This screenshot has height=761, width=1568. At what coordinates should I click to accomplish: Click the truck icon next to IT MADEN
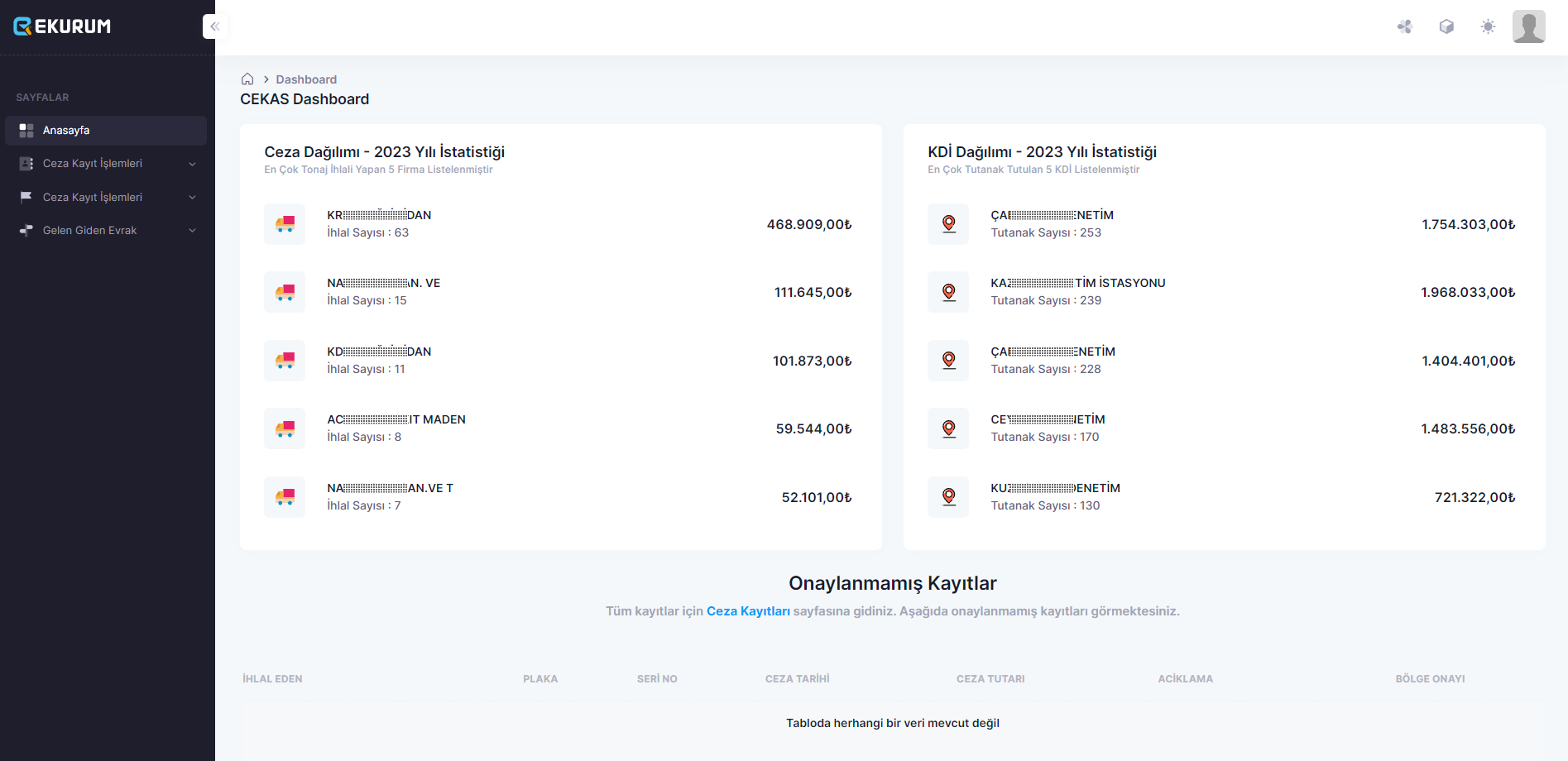click(x=285, y=428)
